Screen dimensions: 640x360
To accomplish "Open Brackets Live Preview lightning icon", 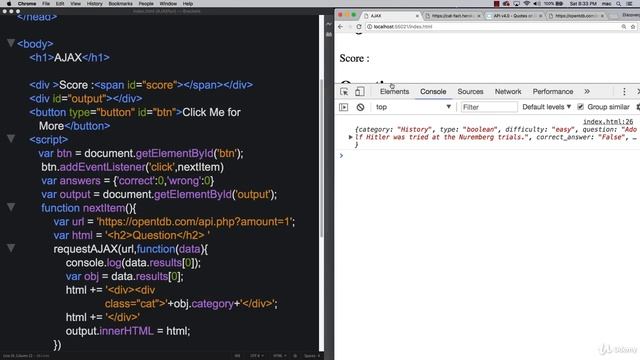I will coord(329,24).
